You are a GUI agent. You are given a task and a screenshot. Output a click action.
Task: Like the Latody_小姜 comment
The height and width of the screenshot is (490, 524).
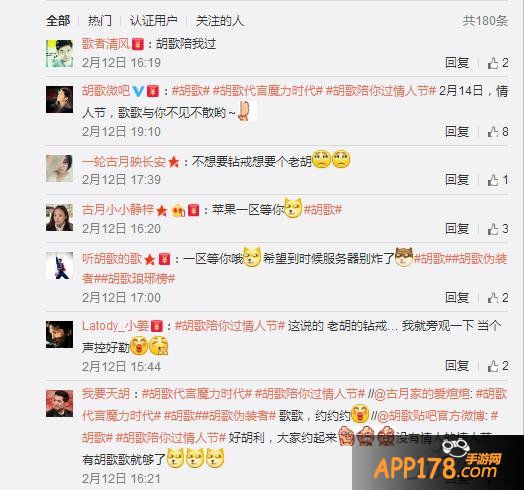pyautogui.click(x=498, y=366)
